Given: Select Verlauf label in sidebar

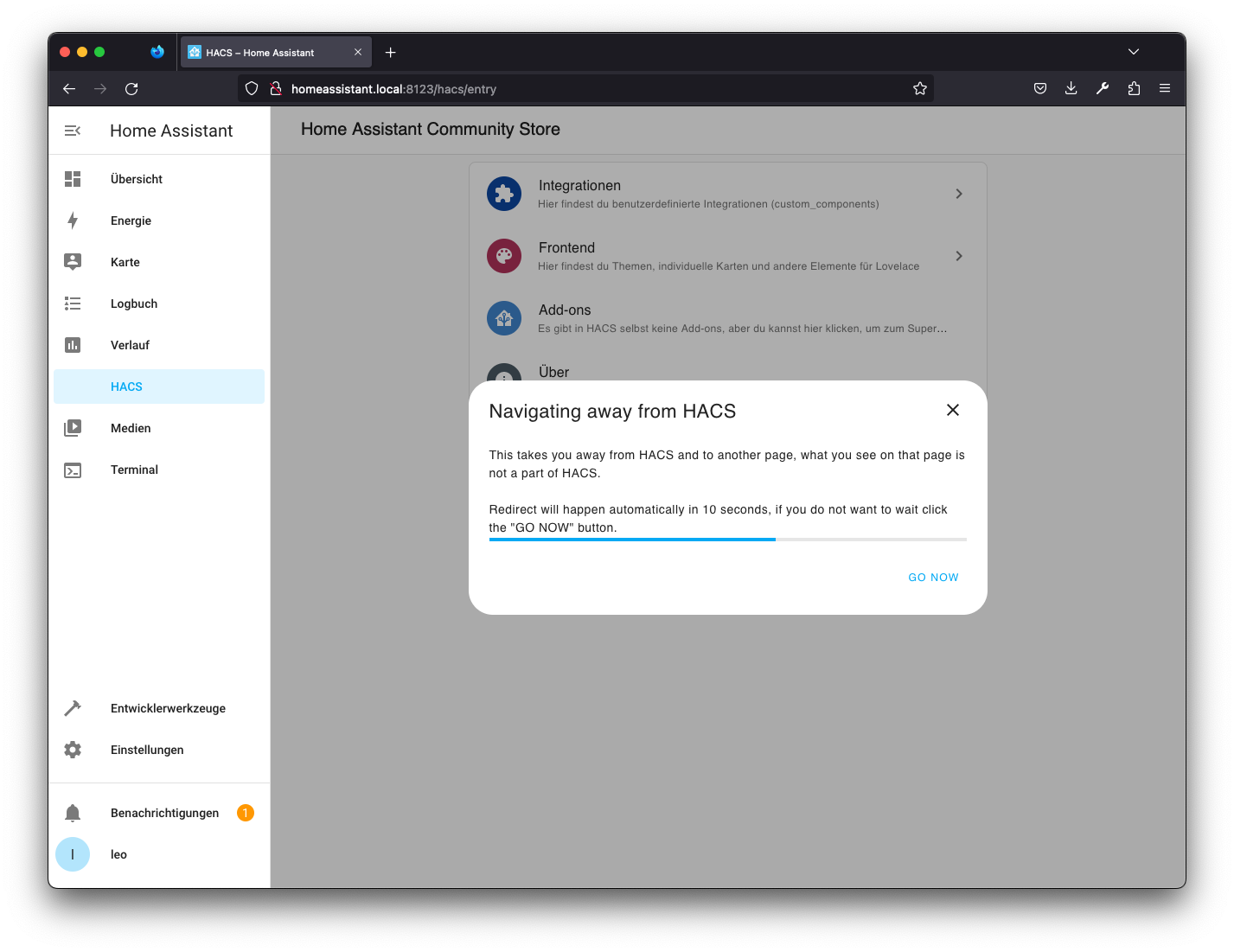Looking at the screenshot, I should click(130, 345).
